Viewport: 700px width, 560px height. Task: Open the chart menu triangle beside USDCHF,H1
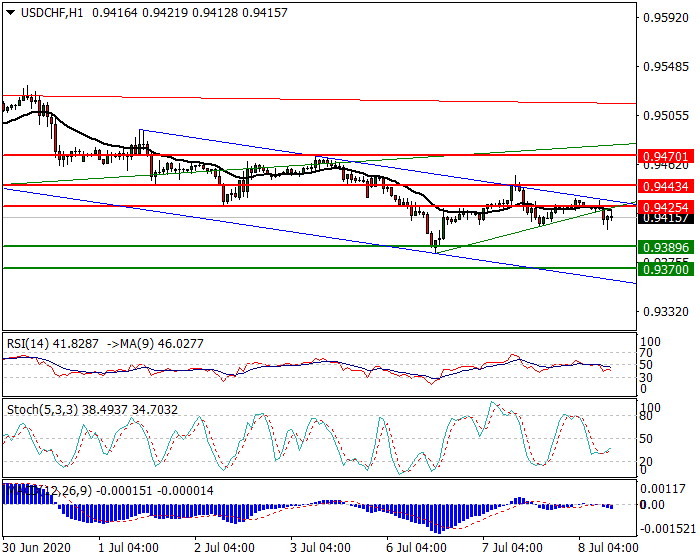pos(10,13)
